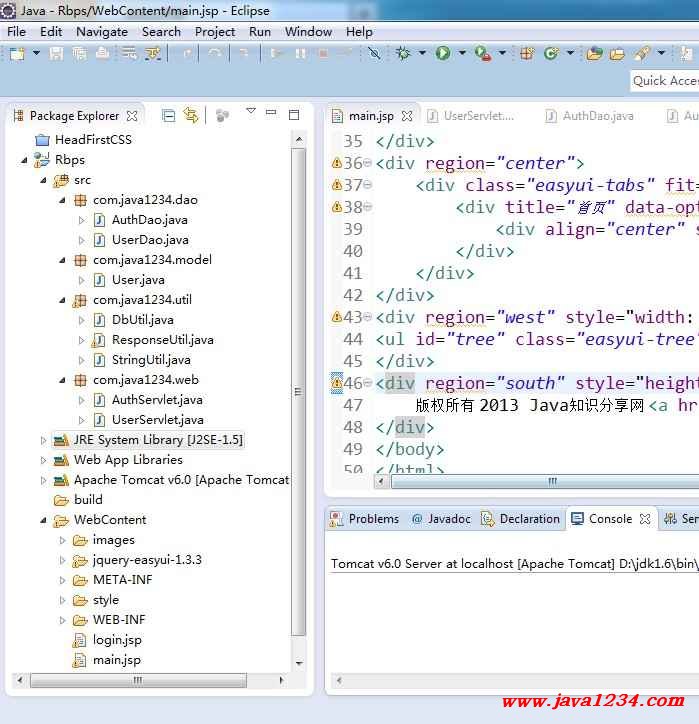Click Package Explorer horizontal scrollbar thumb

click(138, 680)
